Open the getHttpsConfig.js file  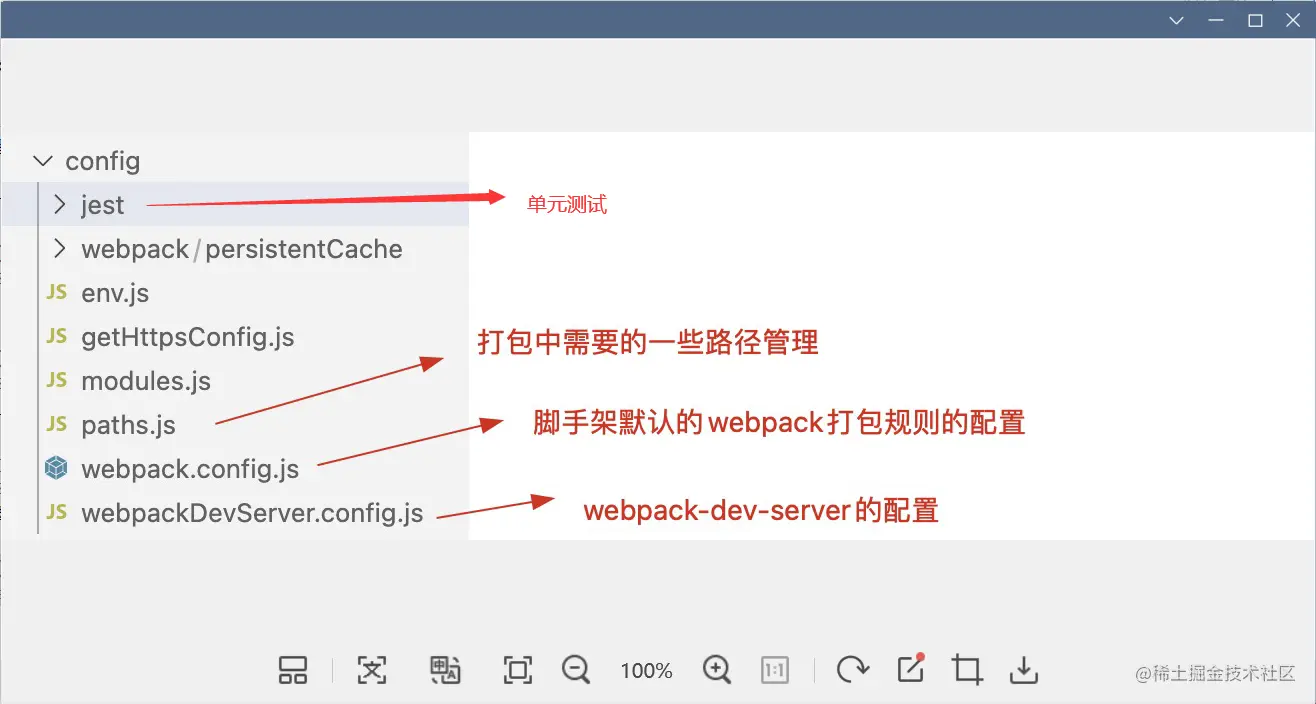tap(188, 337)
